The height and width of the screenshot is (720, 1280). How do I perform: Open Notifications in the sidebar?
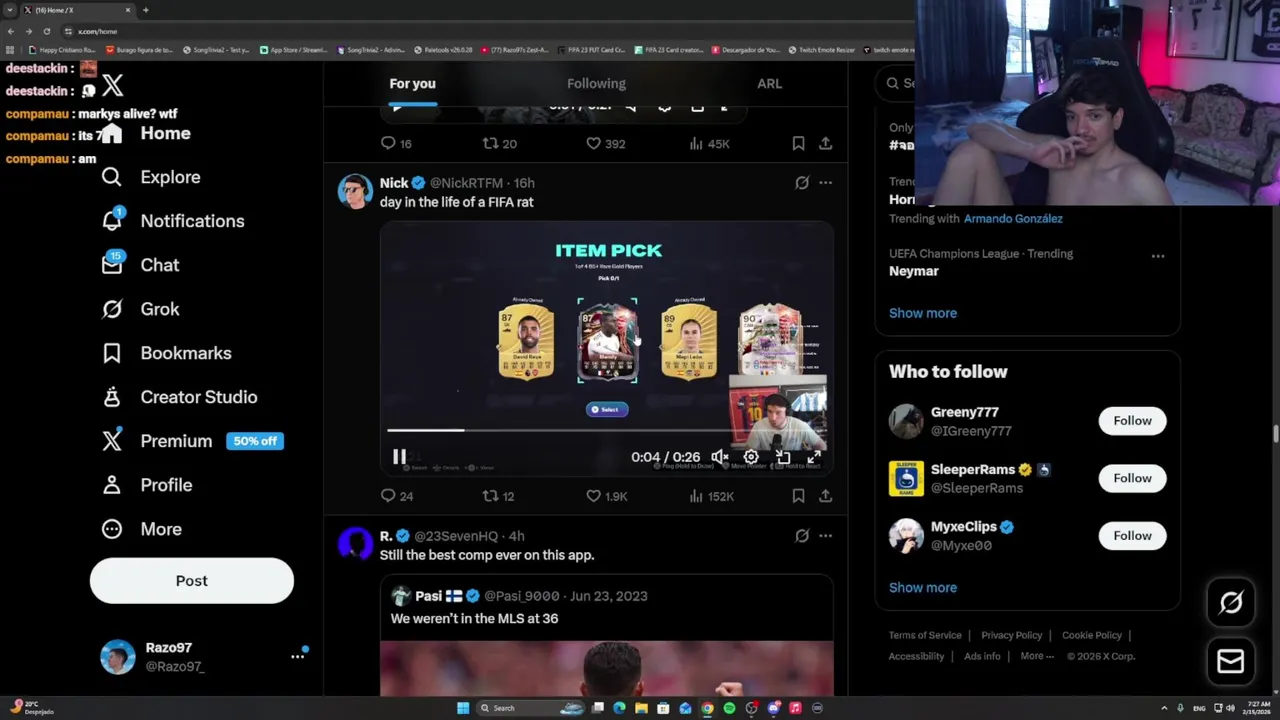pos(173,221)
